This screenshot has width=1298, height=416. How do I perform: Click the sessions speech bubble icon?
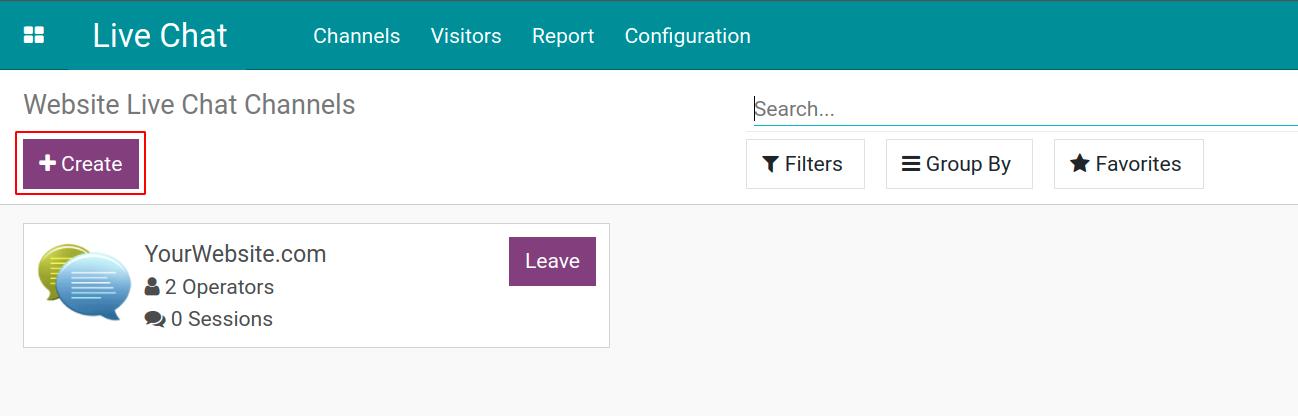click(155, 319)
